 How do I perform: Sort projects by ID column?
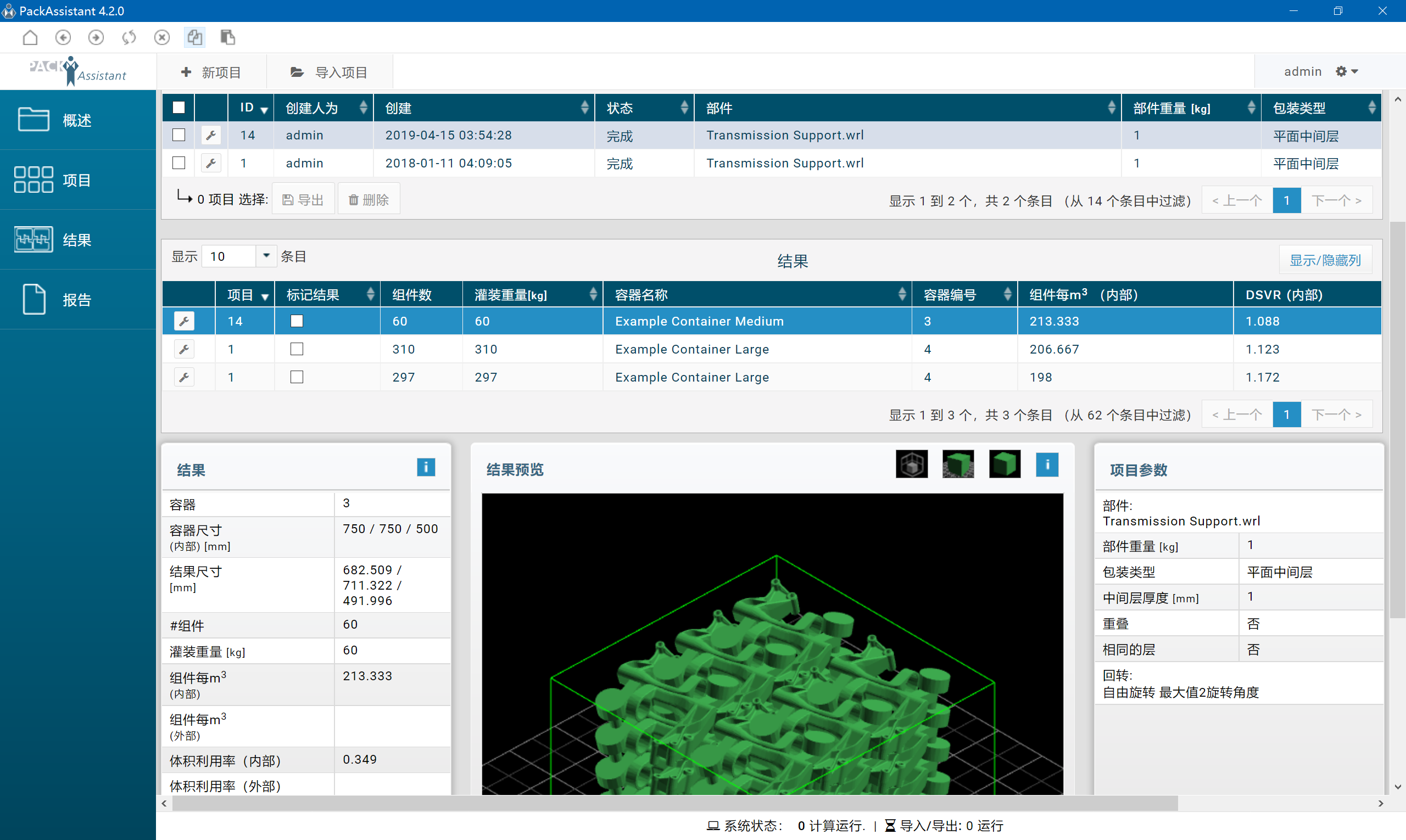coord(251,108)
